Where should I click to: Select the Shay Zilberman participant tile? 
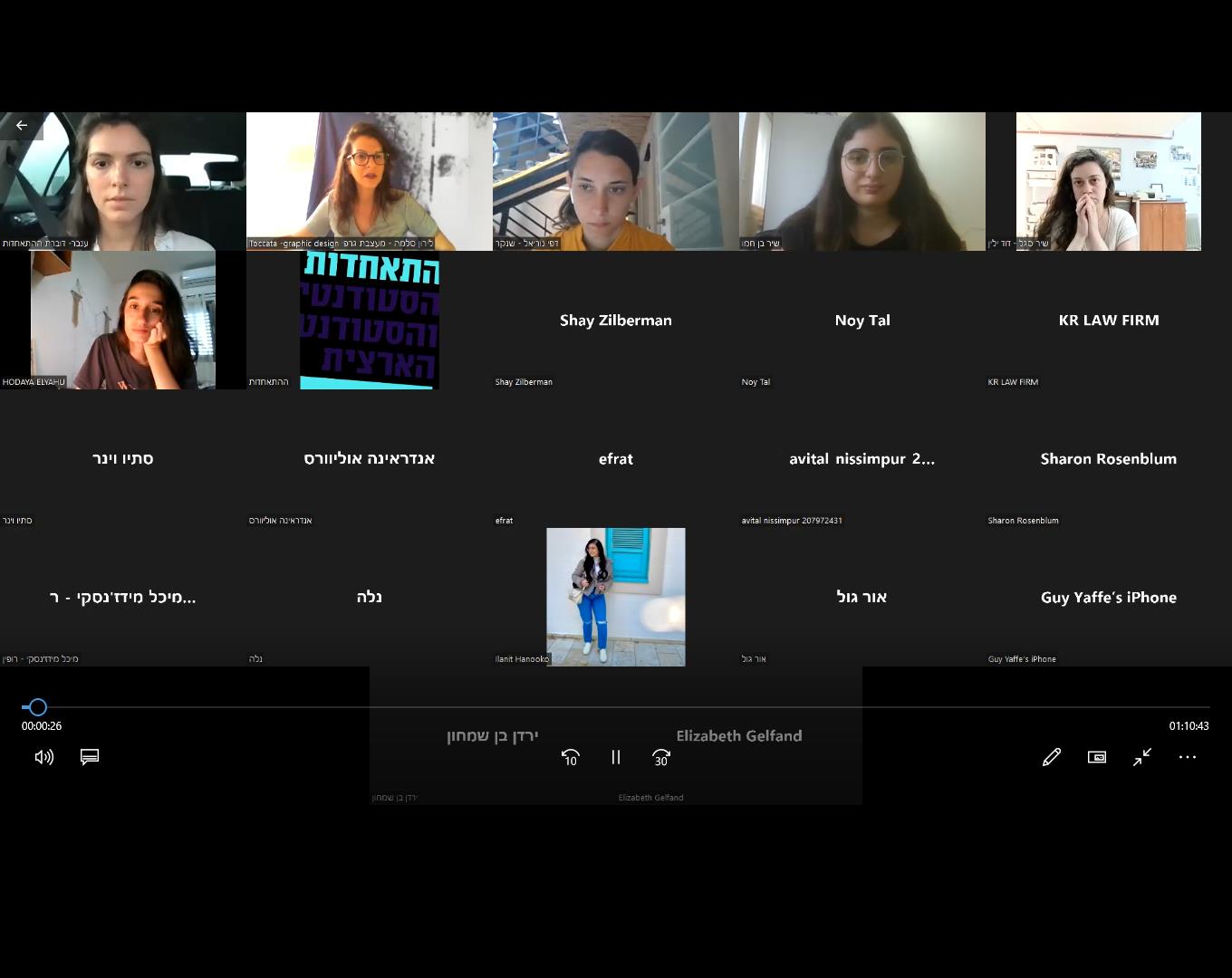click(616, 321)
